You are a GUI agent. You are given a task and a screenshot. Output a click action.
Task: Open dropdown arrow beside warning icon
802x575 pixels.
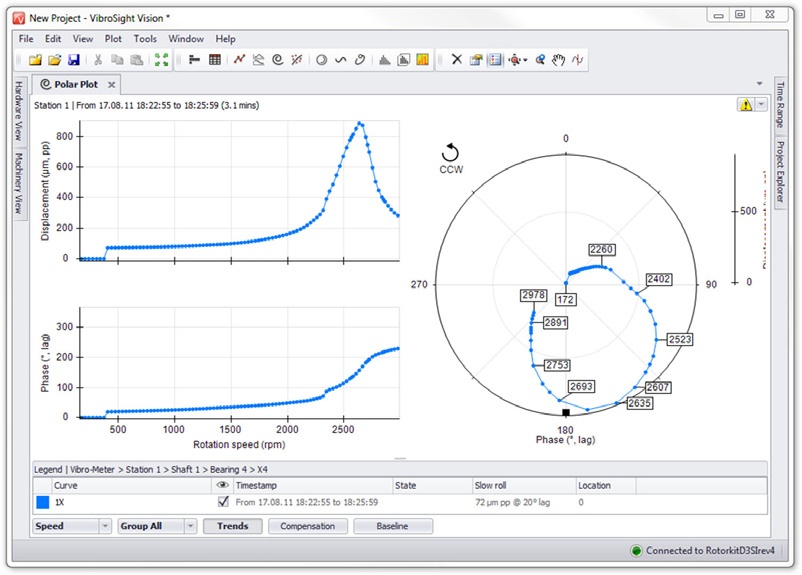(x=760, y=104)
